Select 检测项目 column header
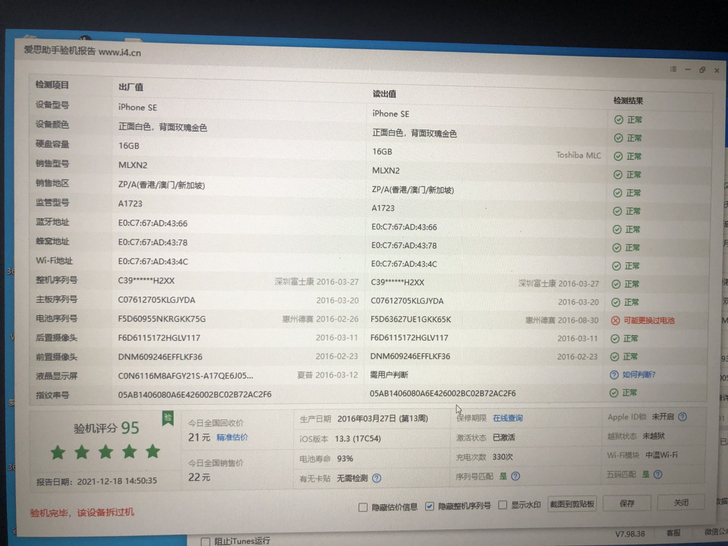Image resolution: width=728 pixels, height=546 pixels. [52, 84]
